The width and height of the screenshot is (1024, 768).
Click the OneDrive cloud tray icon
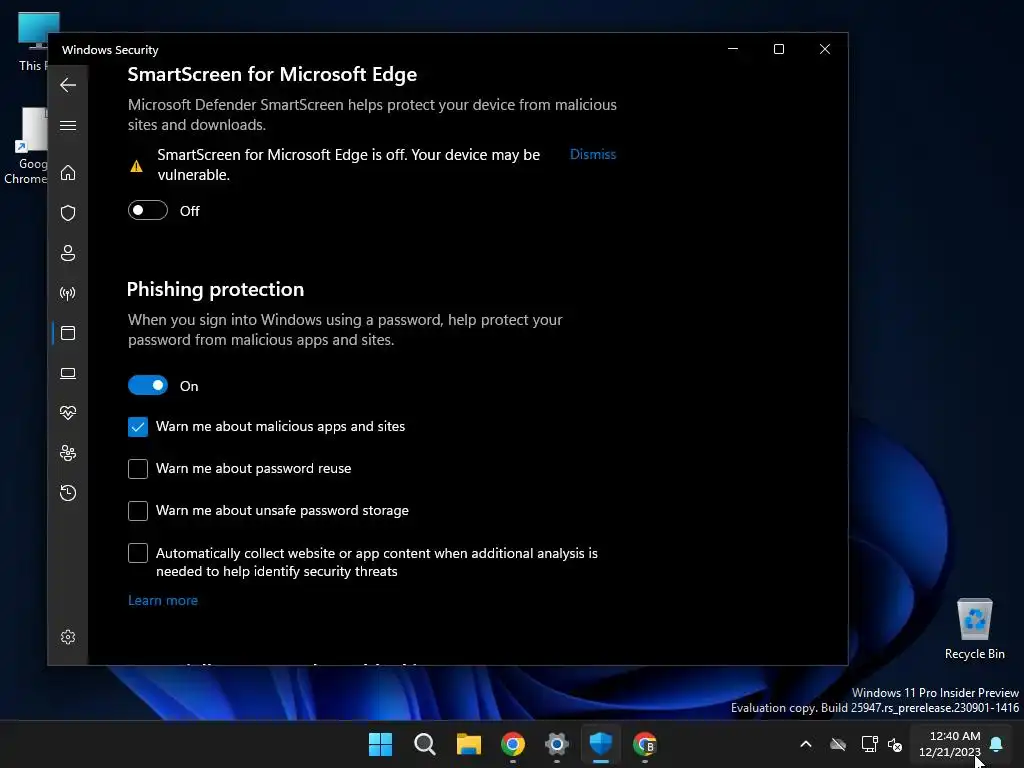838,744
